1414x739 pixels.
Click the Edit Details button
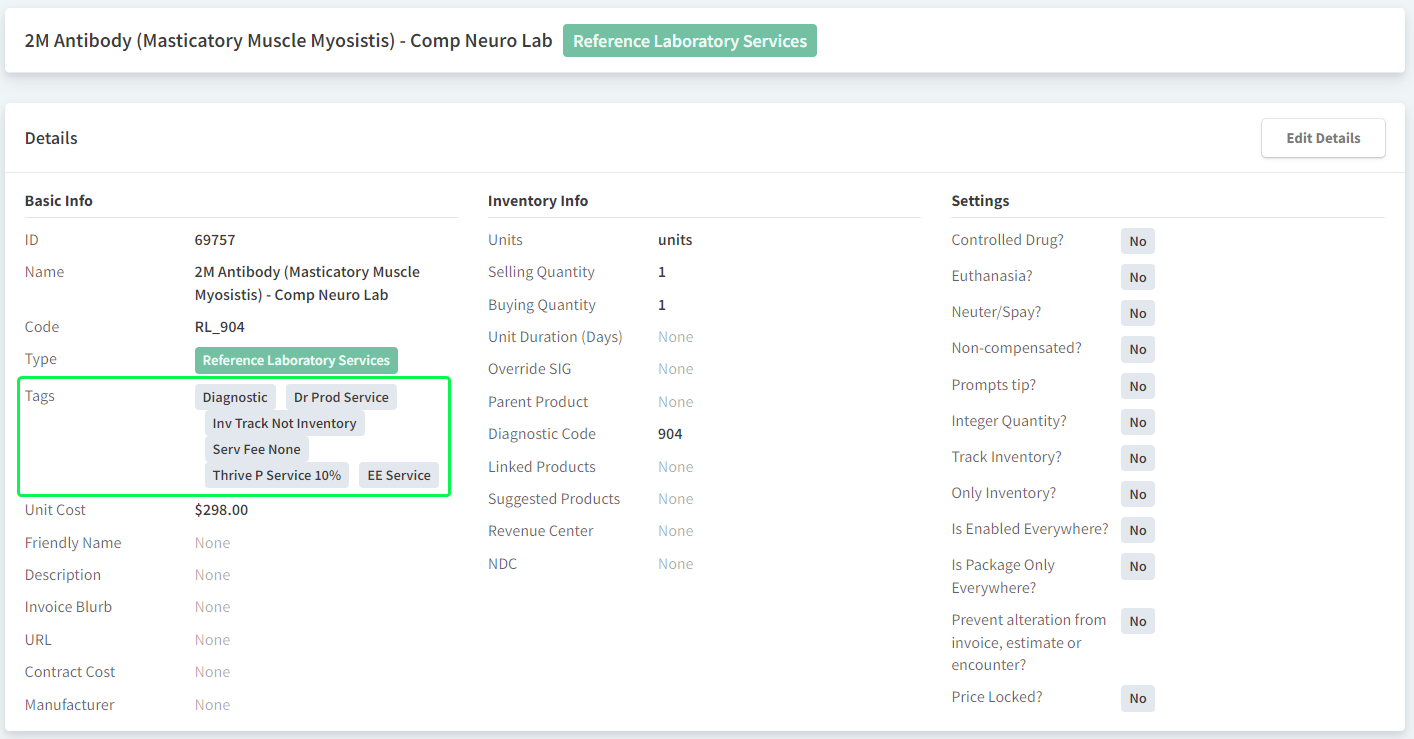[x=1323, y=138]
